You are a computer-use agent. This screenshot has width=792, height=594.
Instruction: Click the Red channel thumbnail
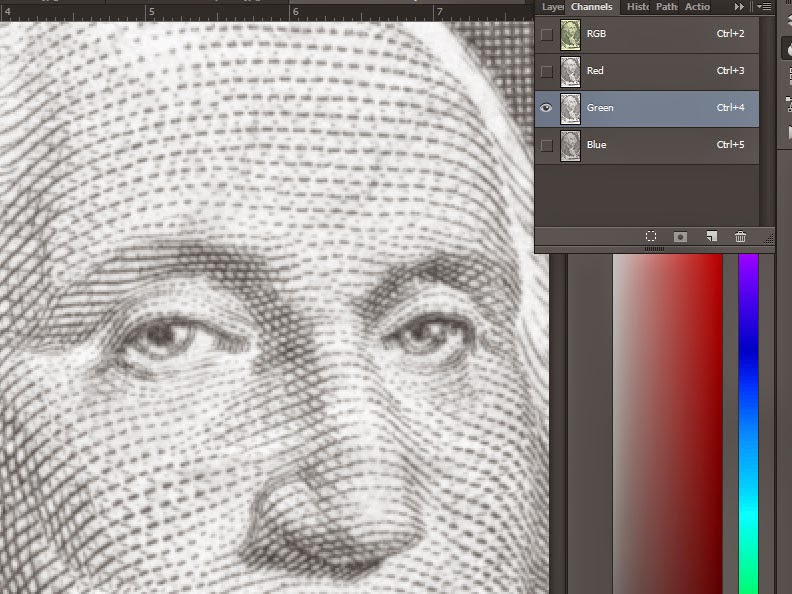(x=570, y=72)
